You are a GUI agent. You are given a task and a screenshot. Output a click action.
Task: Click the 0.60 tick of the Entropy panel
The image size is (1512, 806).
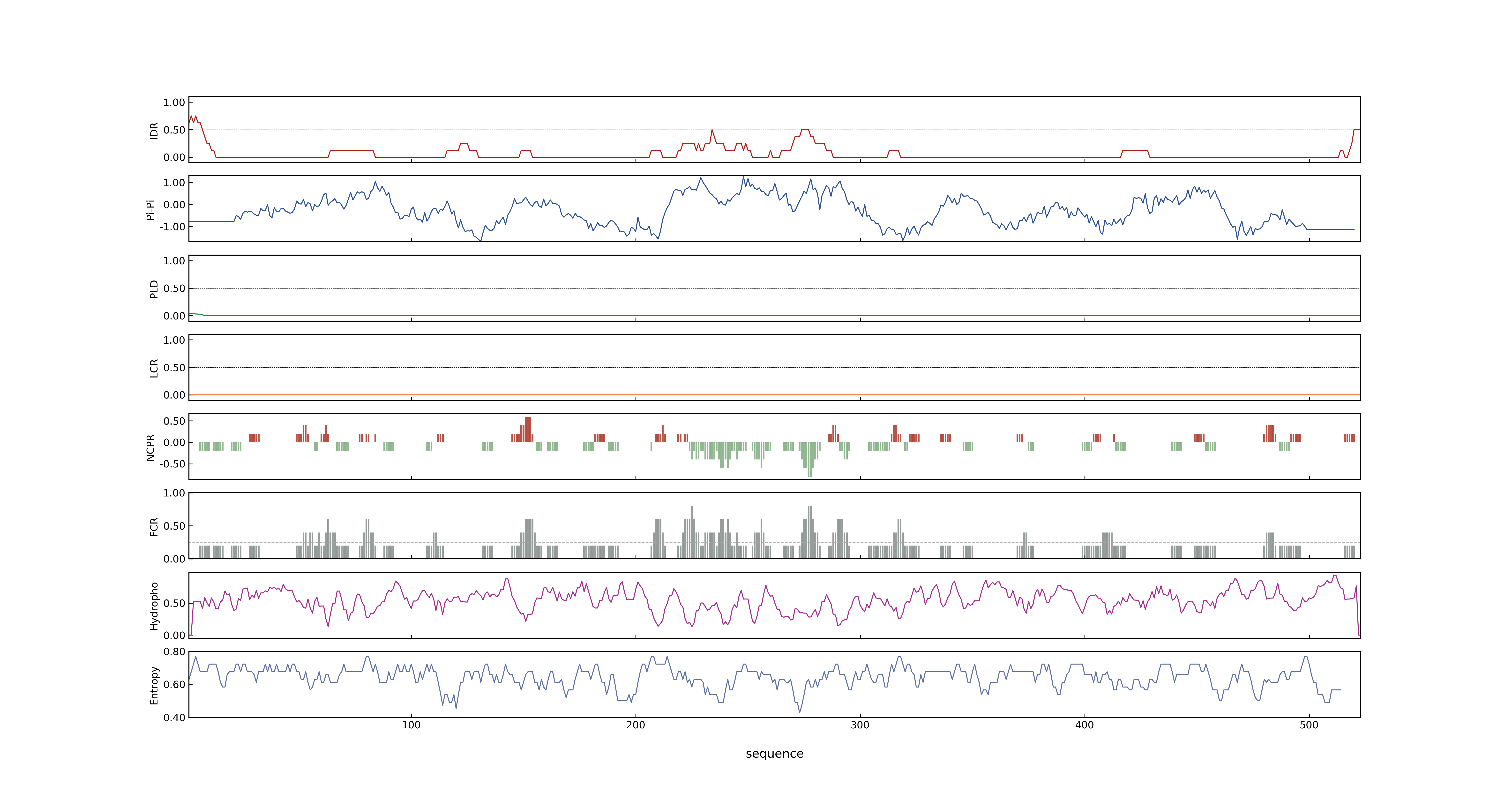coord(174,685)
